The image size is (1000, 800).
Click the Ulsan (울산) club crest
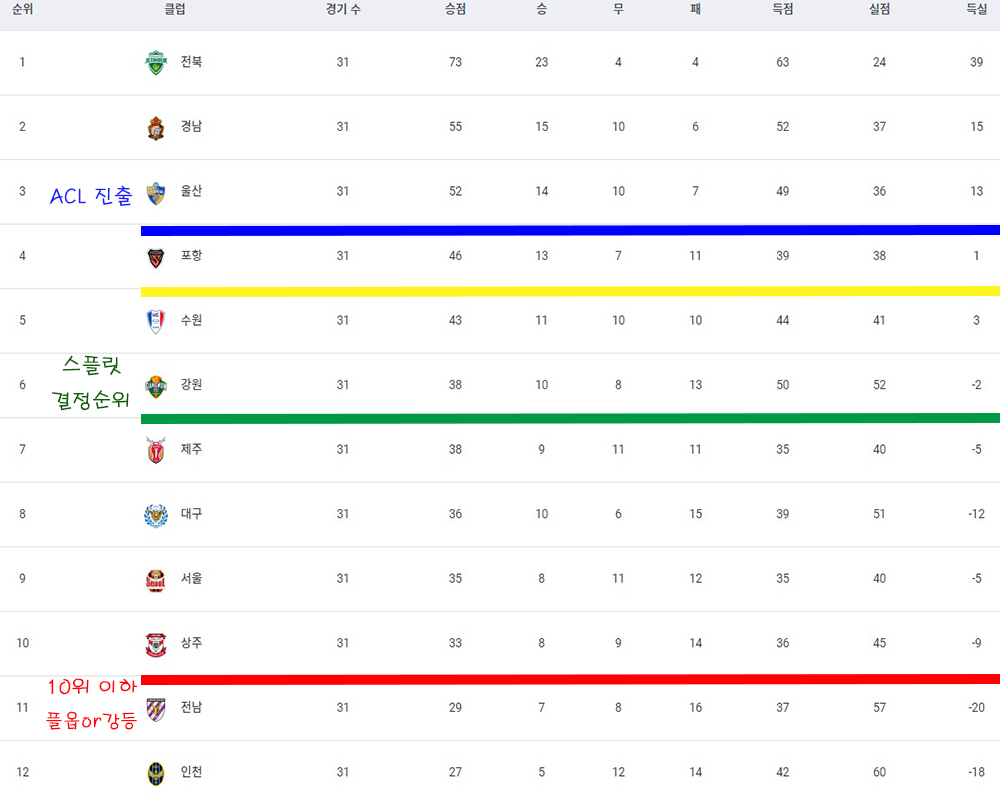click(156, 193)
